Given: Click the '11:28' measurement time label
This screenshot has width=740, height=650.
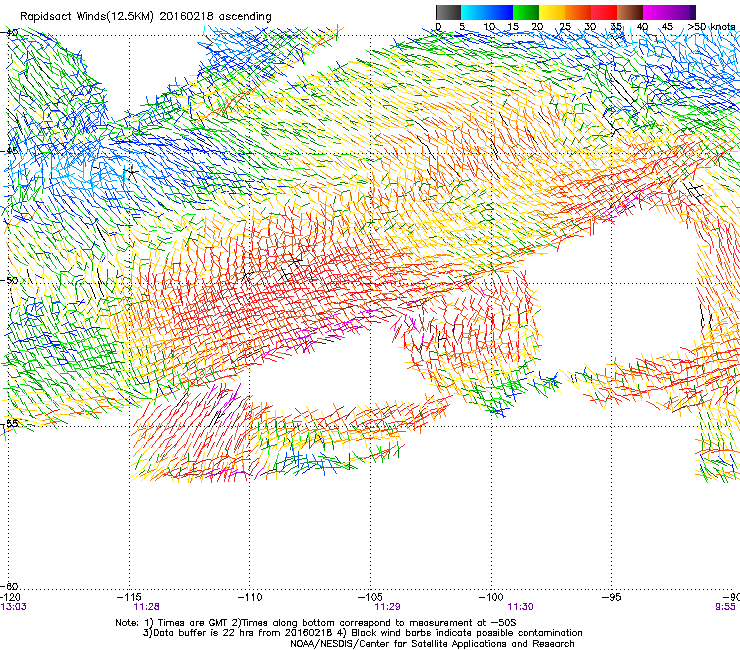Looking at the screenshot, I should tap(146, 607).
